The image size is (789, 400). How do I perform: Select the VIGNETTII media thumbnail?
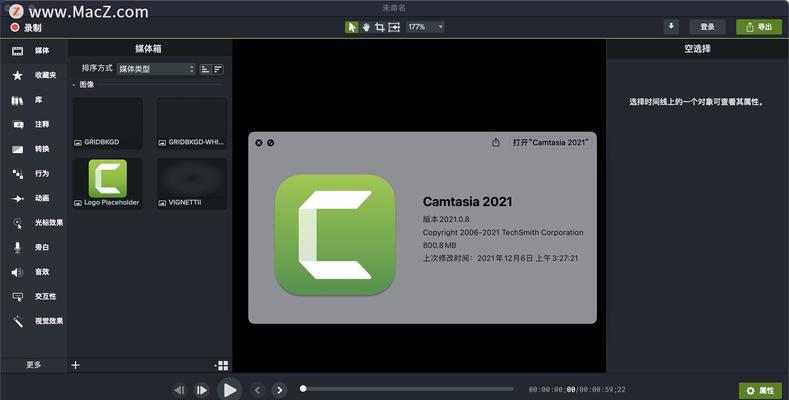(192, 183)
